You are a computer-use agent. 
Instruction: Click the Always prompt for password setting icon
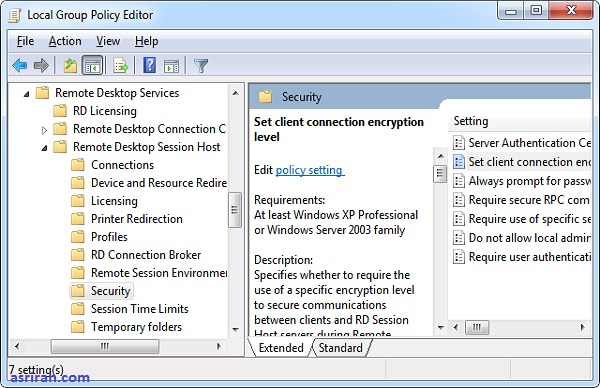coord(459,181)
